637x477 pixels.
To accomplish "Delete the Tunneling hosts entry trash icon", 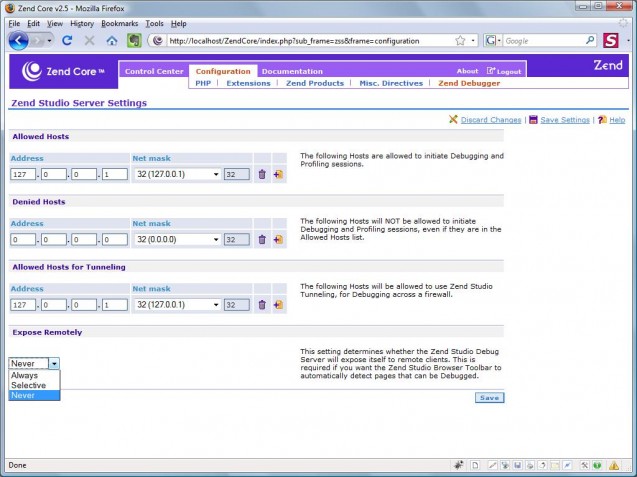I will [x=262, y=305].
